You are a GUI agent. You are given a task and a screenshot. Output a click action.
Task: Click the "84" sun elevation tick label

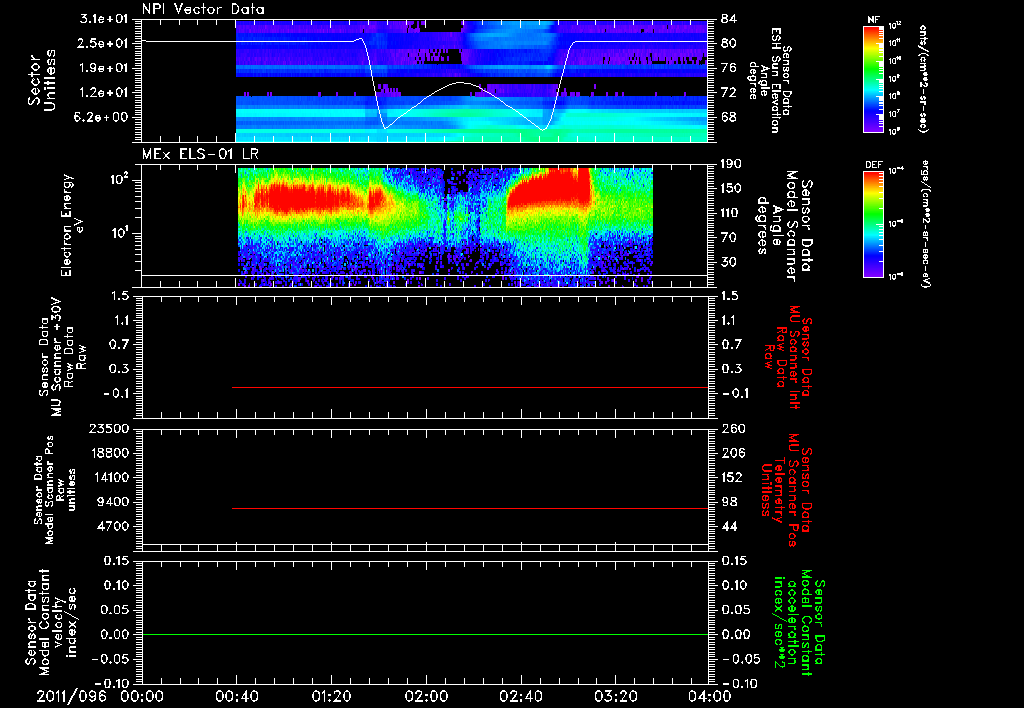click(x=728, y=19)
